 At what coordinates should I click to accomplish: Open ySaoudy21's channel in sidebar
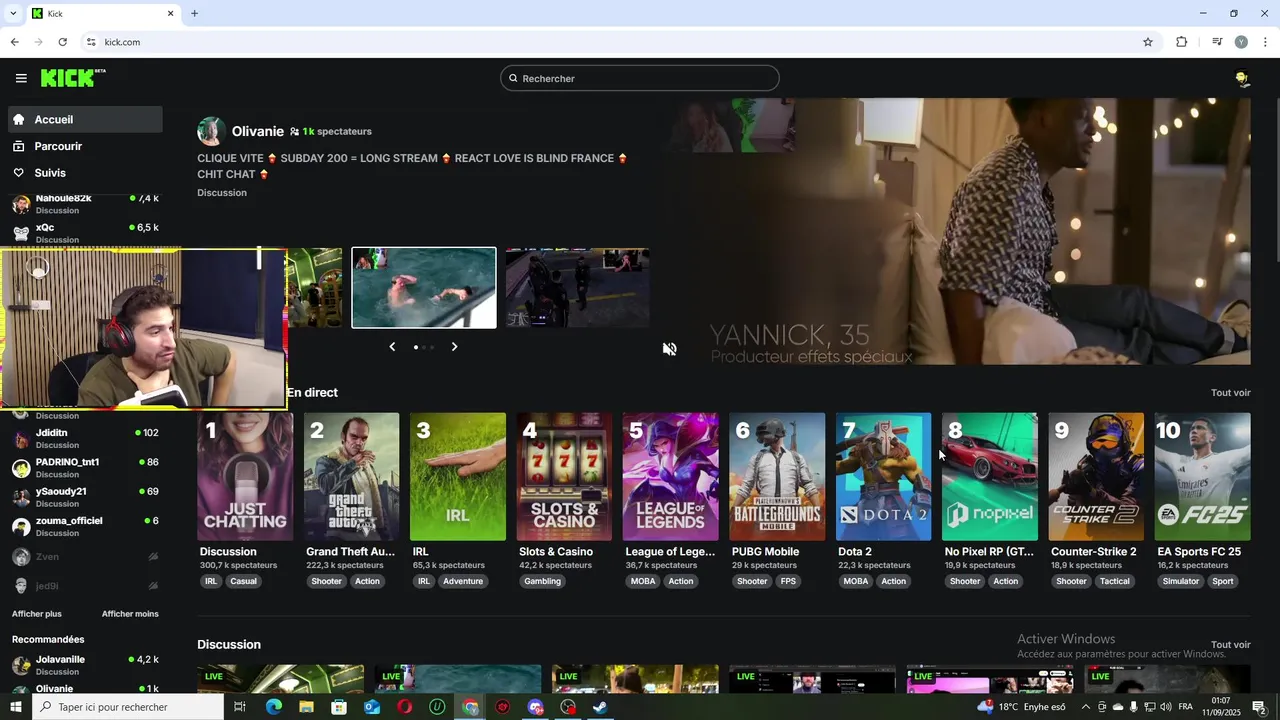(x=85, y=497)
